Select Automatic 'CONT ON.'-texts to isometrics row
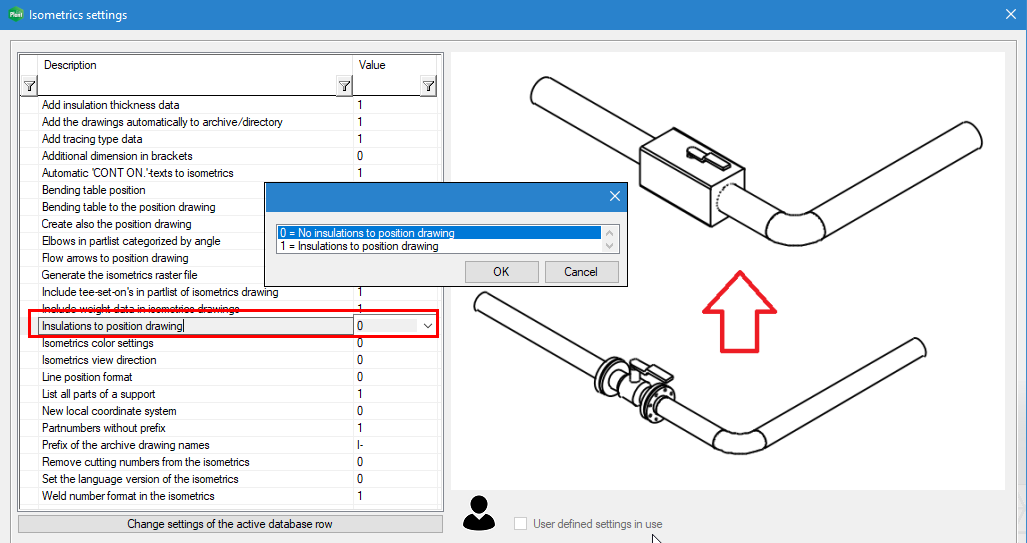 tap(229, 173)
